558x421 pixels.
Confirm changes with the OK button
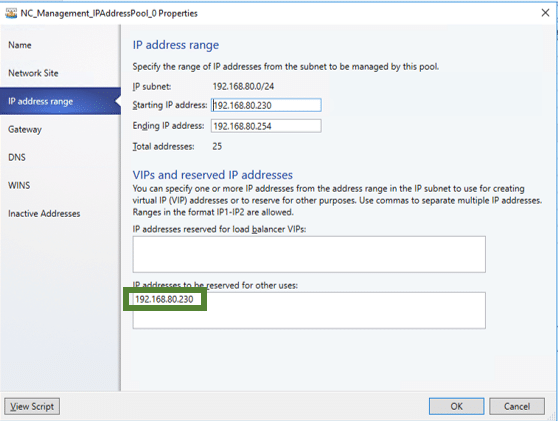point(456,406)
